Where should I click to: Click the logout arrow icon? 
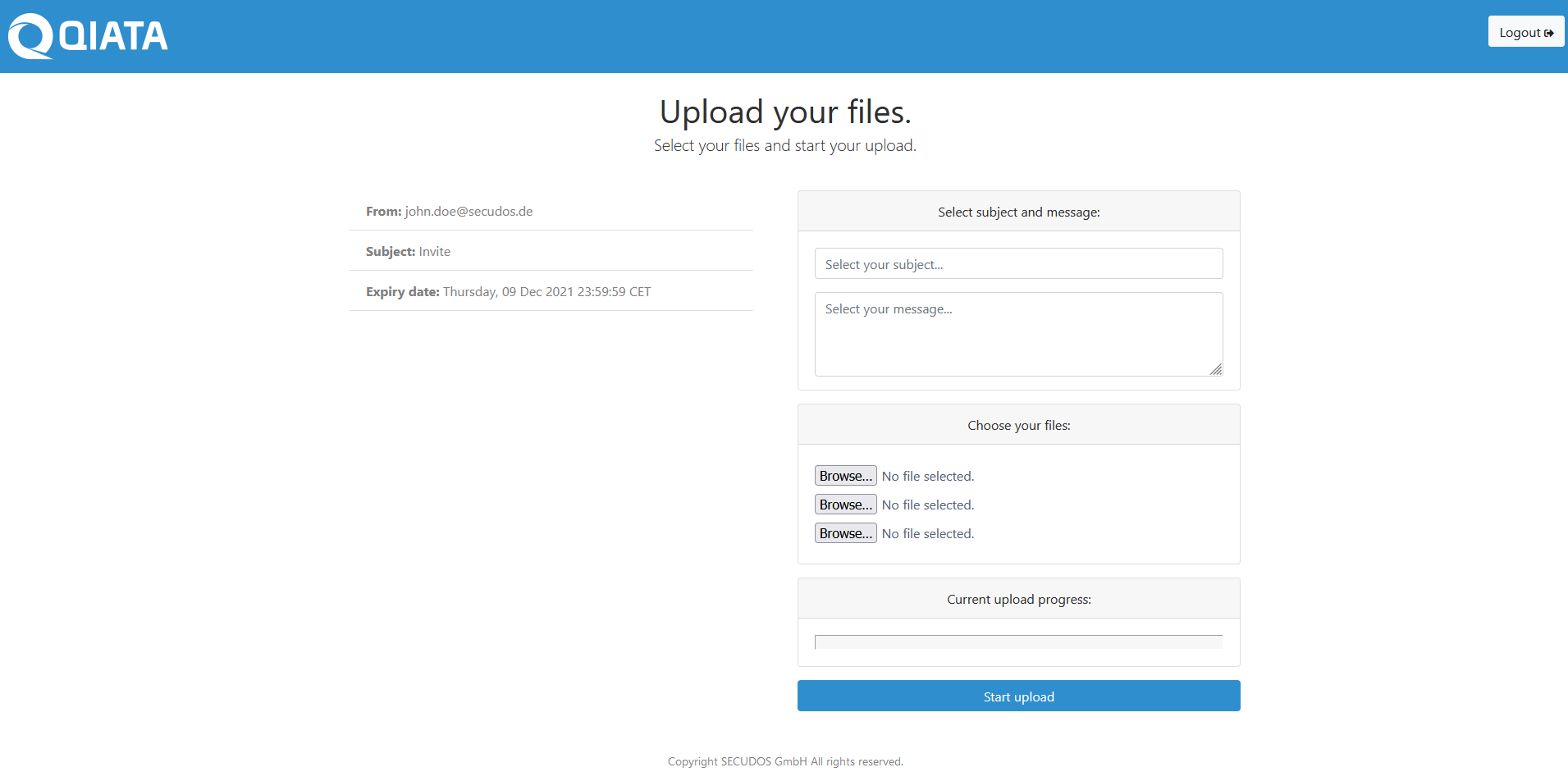click(x=1549, y=31)
